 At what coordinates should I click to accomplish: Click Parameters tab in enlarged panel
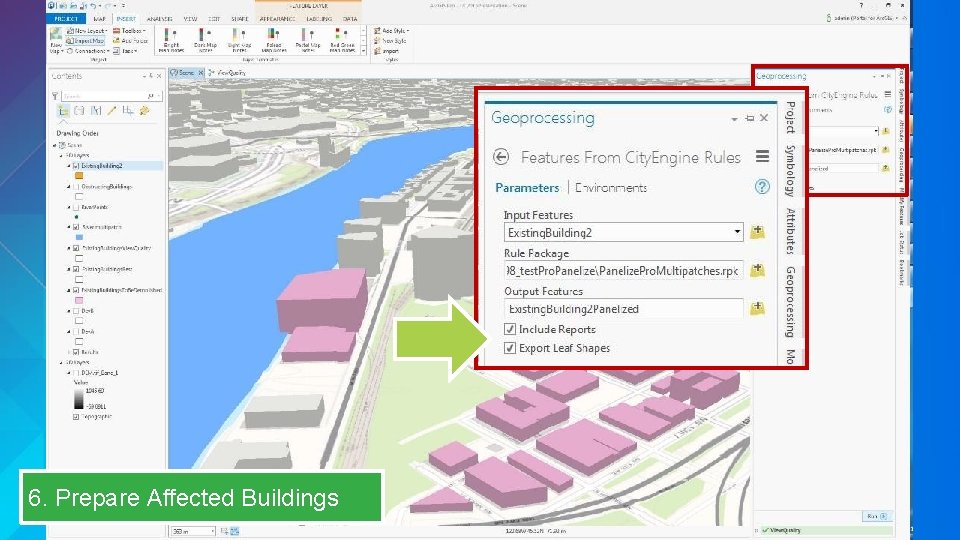(527, 188)
